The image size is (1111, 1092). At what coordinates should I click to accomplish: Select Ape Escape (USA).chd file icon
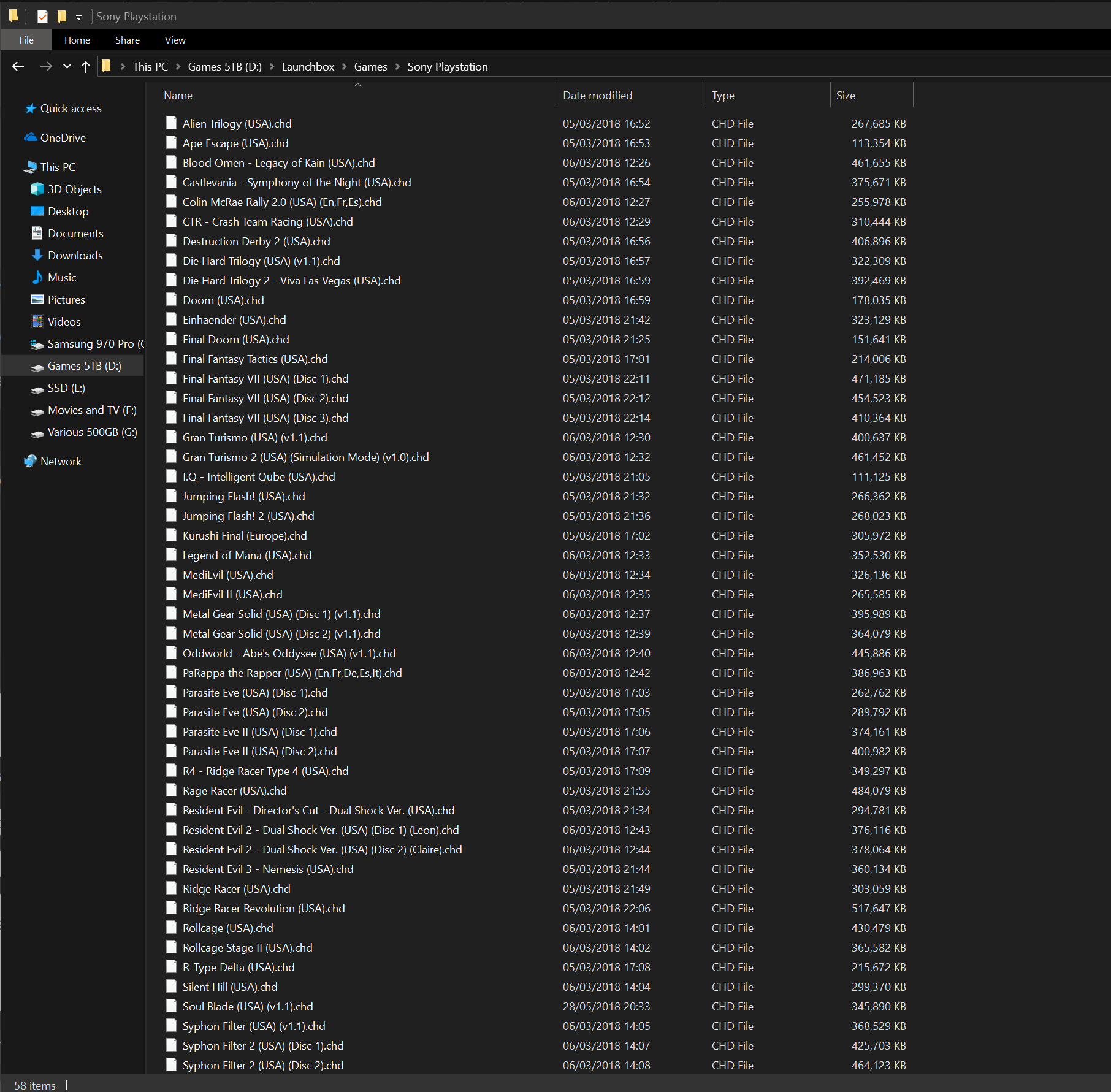[171, 143]
